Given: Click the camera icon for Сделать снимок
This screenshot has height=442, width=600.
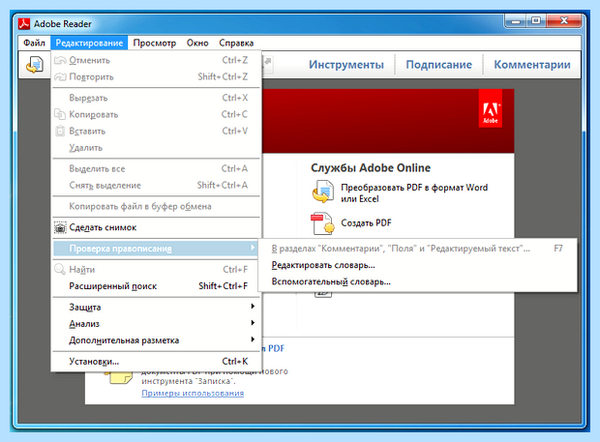Looking at the screenshot, I should click(x=60, y=227).
